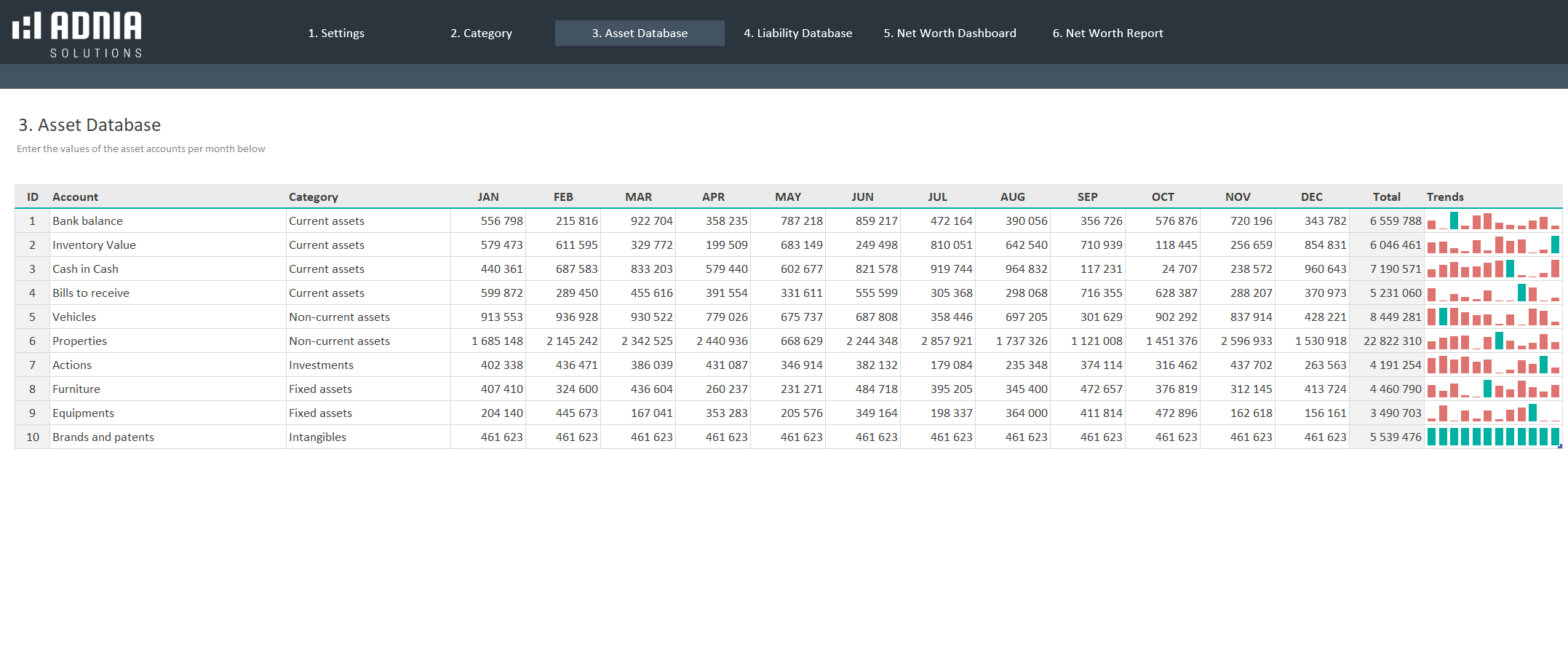Image resolution: width=1568 pixels, height=671 pixels.
Task: Click the Trends column header
Action: [x=1444, y=197]
